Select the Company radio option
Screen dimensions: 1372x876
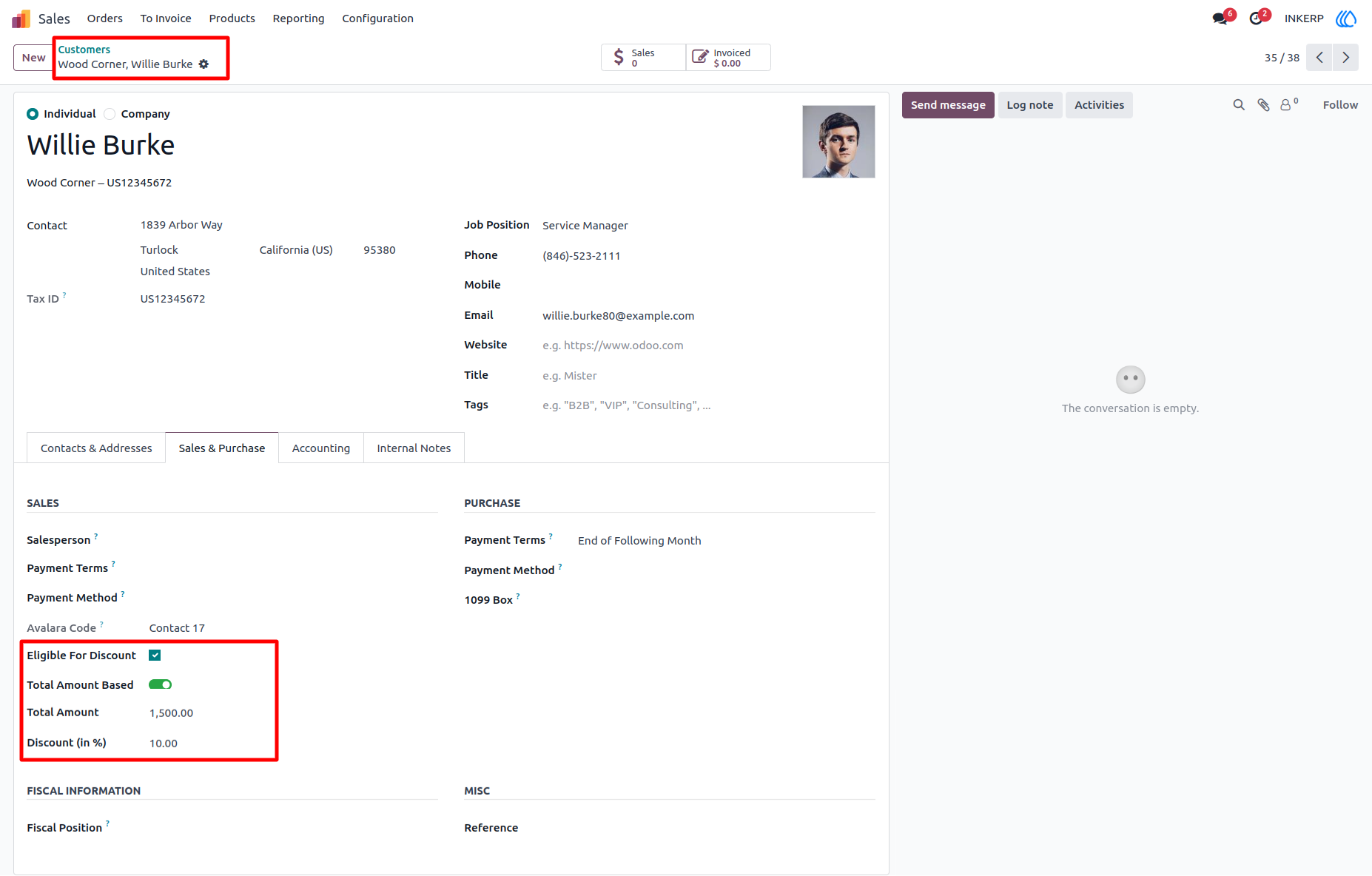click(110, 114)
